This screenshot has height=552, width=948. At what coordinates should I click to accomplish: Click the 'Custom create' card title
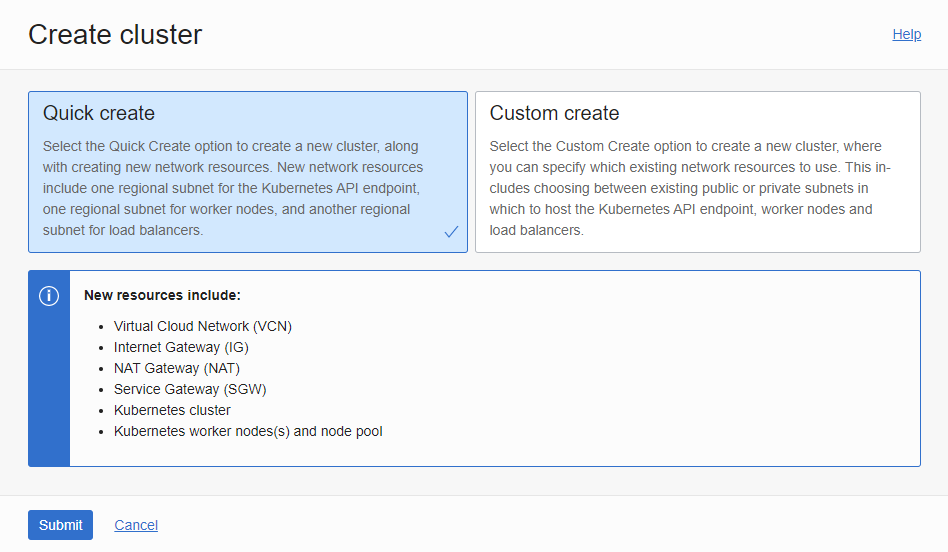pos(554,113)
